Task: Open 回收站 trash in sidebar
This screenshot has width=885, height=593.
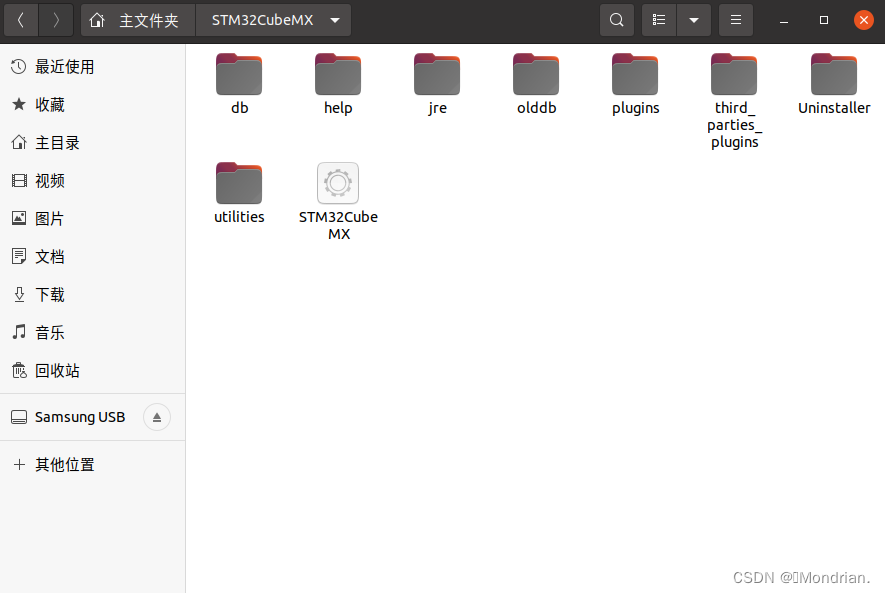Action: 93,371
